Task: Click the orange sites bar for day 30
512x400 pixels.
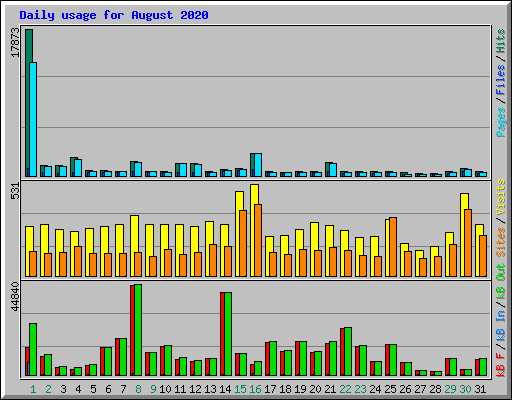Action: (x=468, y=243)
